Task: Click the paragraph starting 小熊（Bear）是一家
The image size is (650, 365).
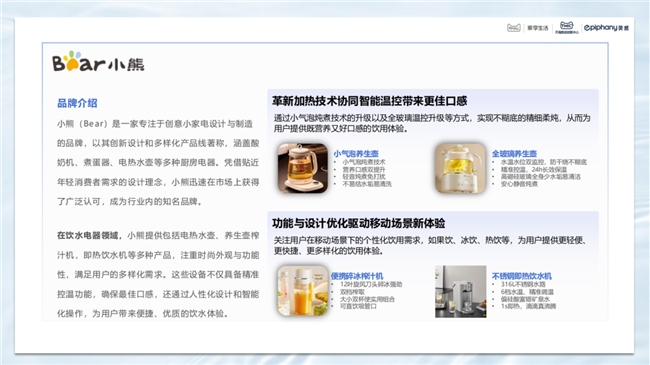Action: click(158, 163)
